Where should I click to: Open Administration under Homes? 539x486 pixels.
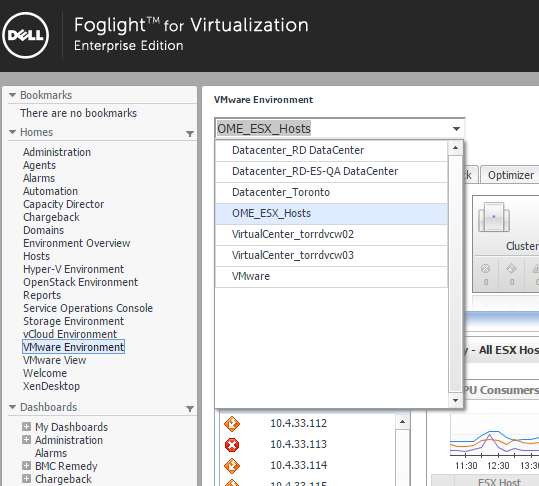coord(57,152)
